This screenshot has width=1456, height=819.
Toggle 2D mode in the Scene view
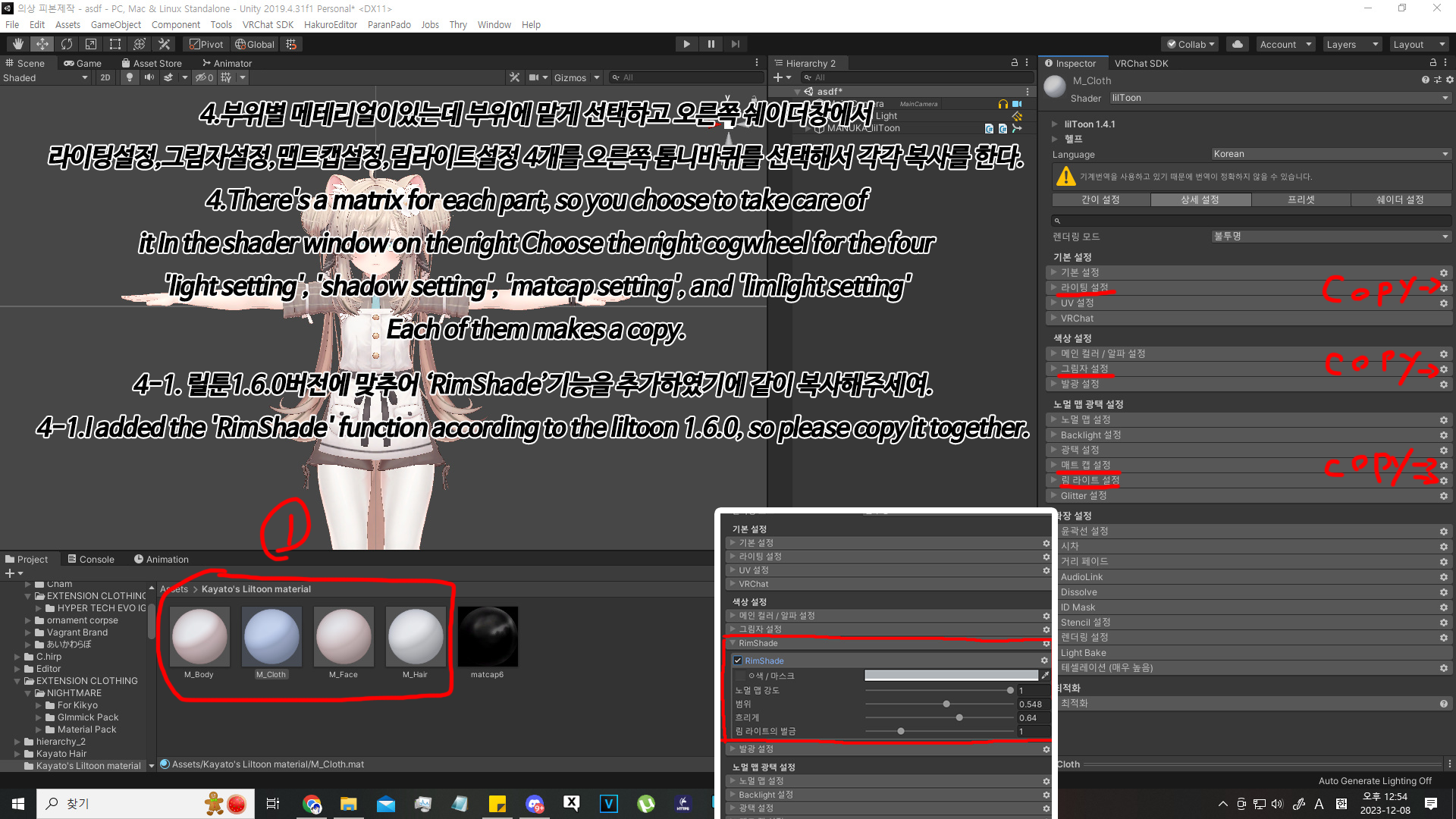[x=105, y=77]
